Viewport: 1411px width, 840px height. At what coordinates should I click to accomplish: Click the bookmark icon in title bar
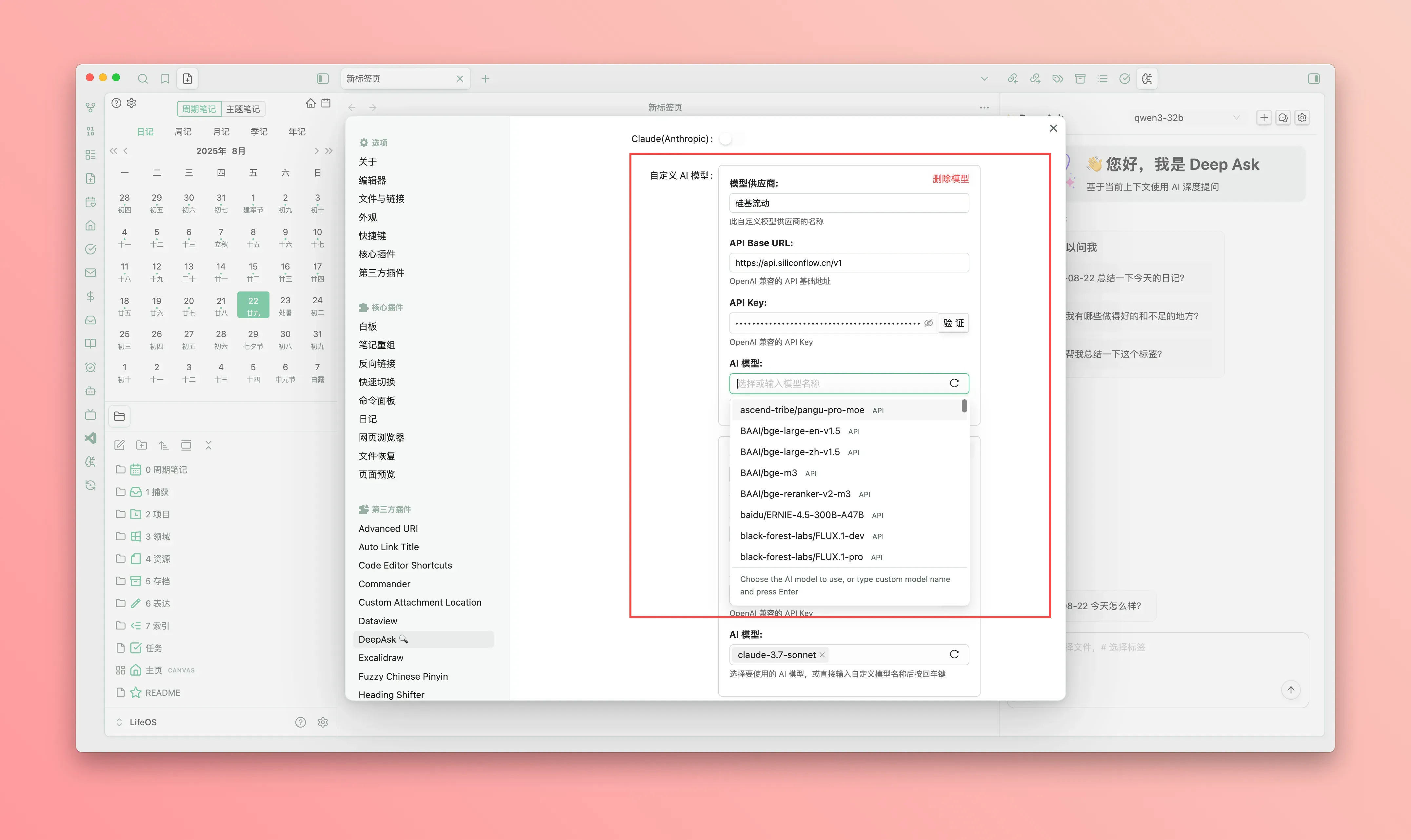(x=165, y=79)
